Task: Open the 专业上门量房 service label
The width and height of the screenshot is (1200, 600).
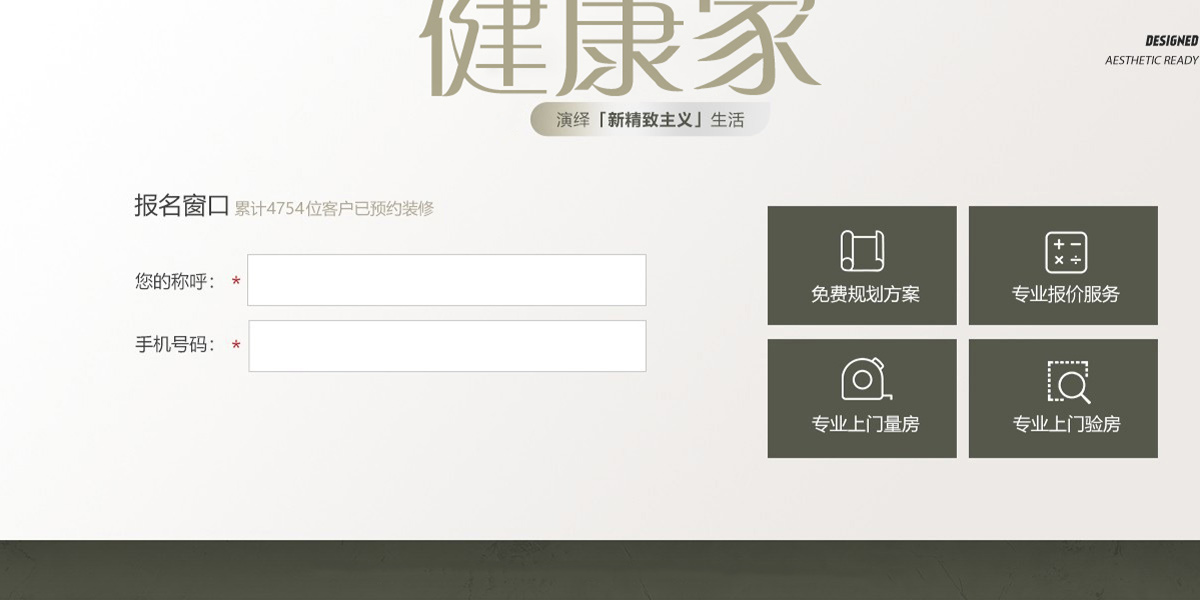Action: (x=865, y=424)
